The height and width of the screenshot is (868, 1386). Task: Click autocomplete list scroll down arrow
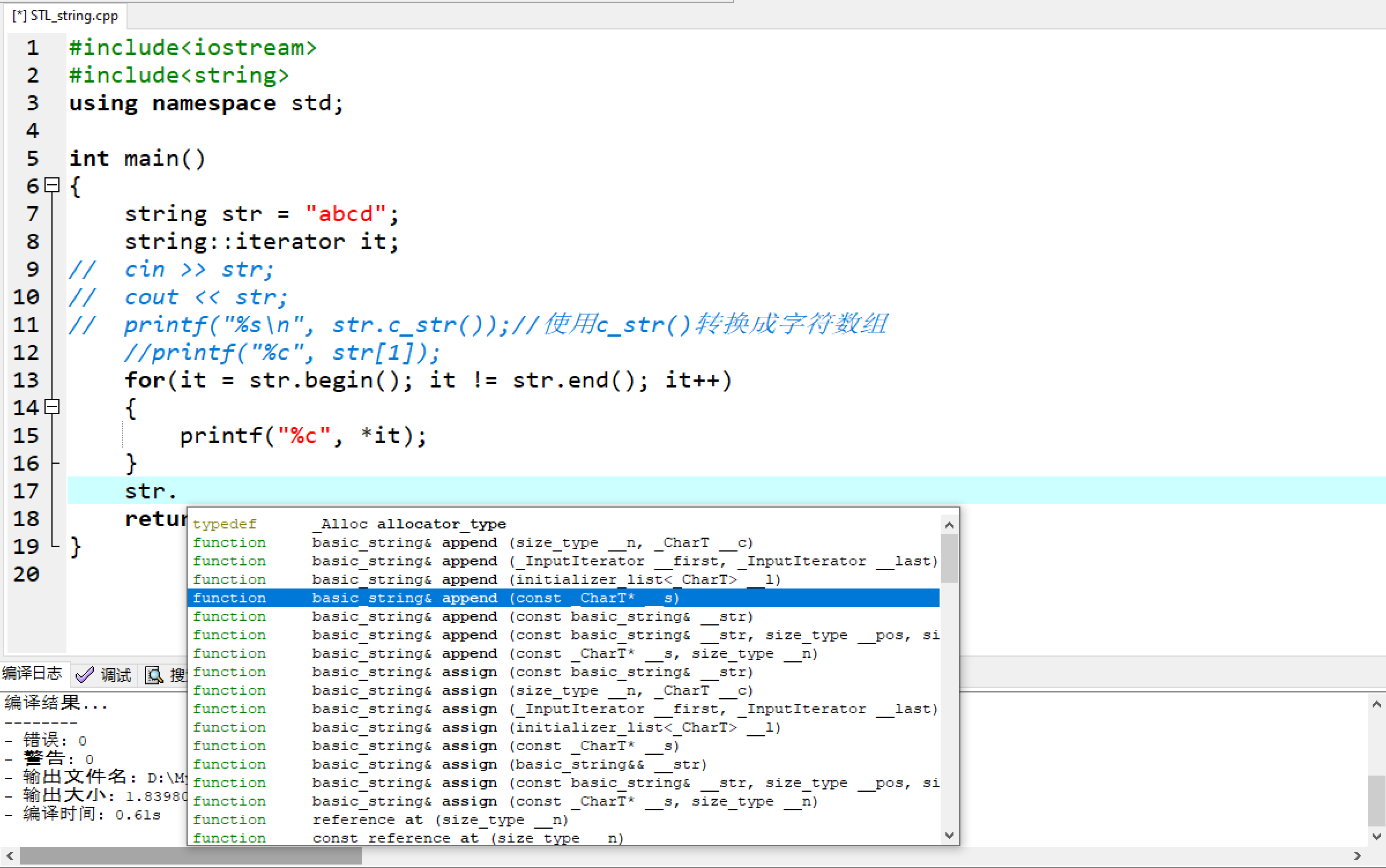[949, 836]
